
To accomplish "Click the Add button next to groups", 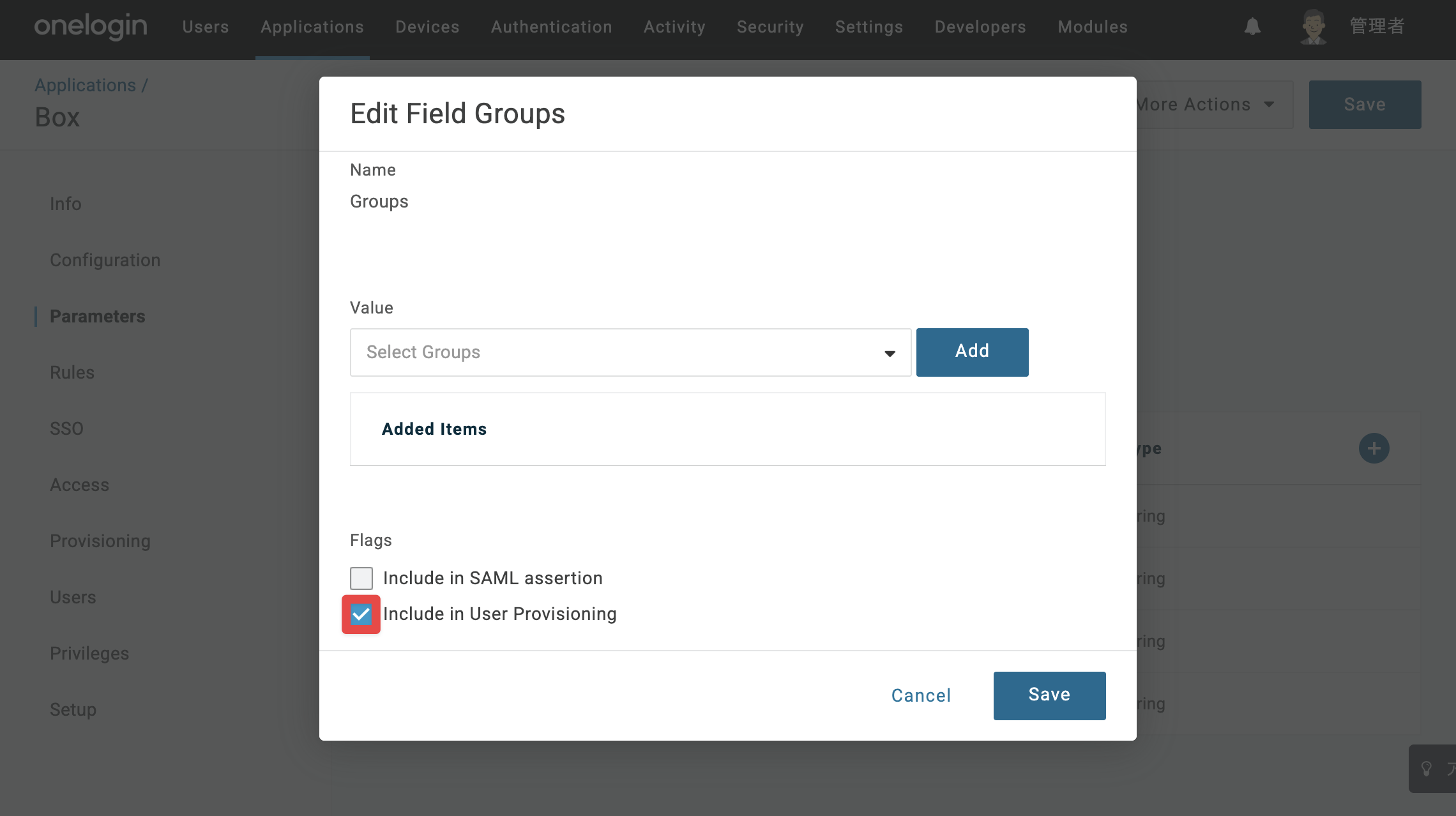I will pyautogui.click(x=972, y=352).
